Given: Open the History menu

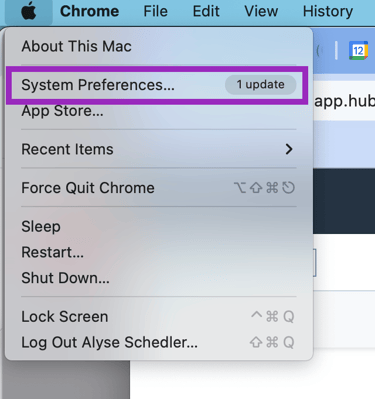Looking at the screenshot, I should click(328, 11).
